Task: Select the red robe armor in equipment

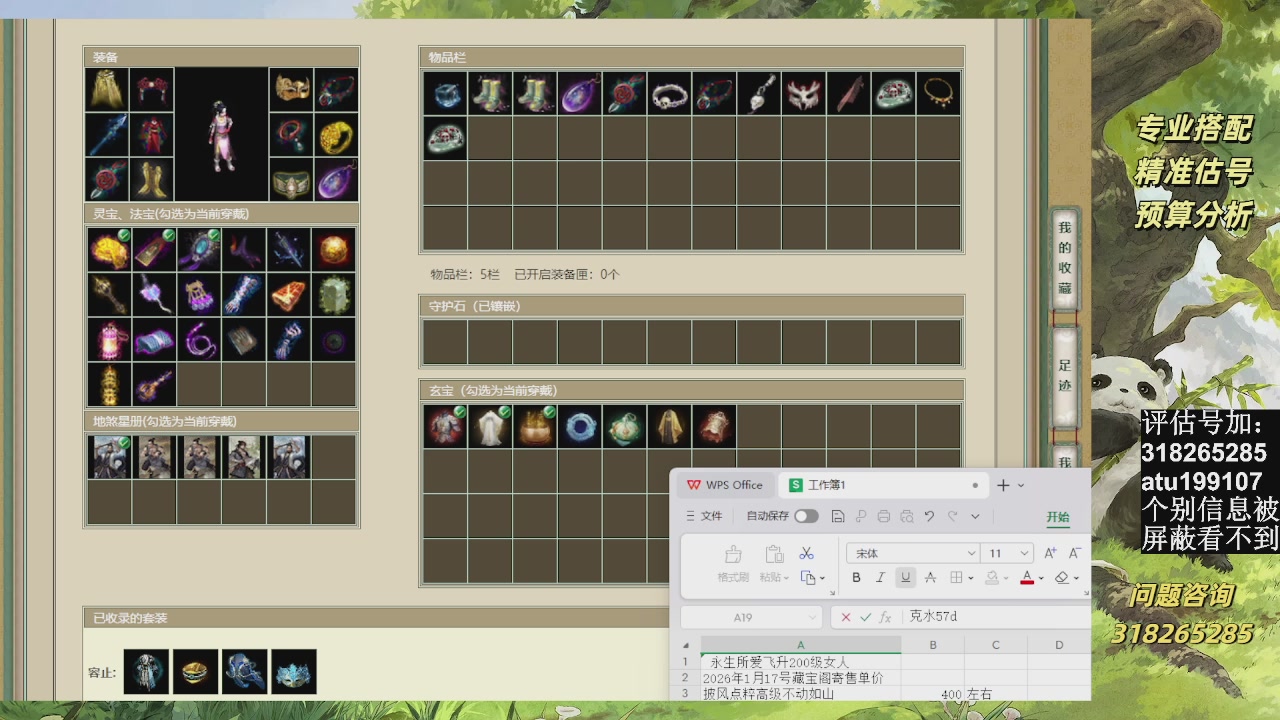Action: coord(152,135)
